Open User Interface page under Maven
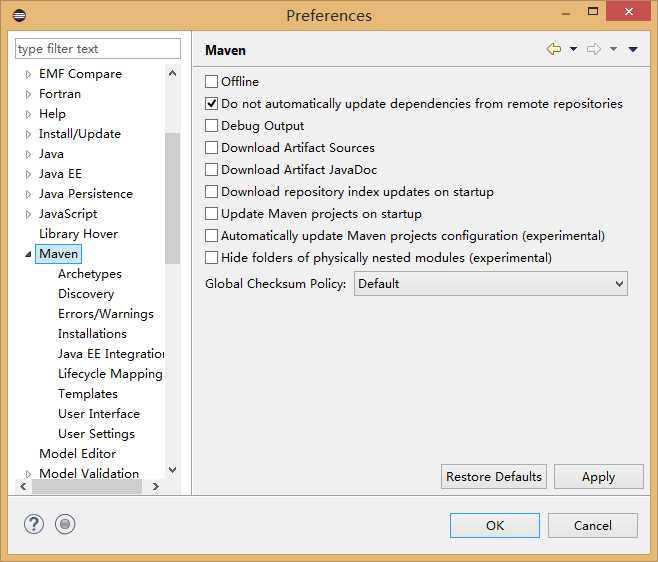 [x=99, y=414]
